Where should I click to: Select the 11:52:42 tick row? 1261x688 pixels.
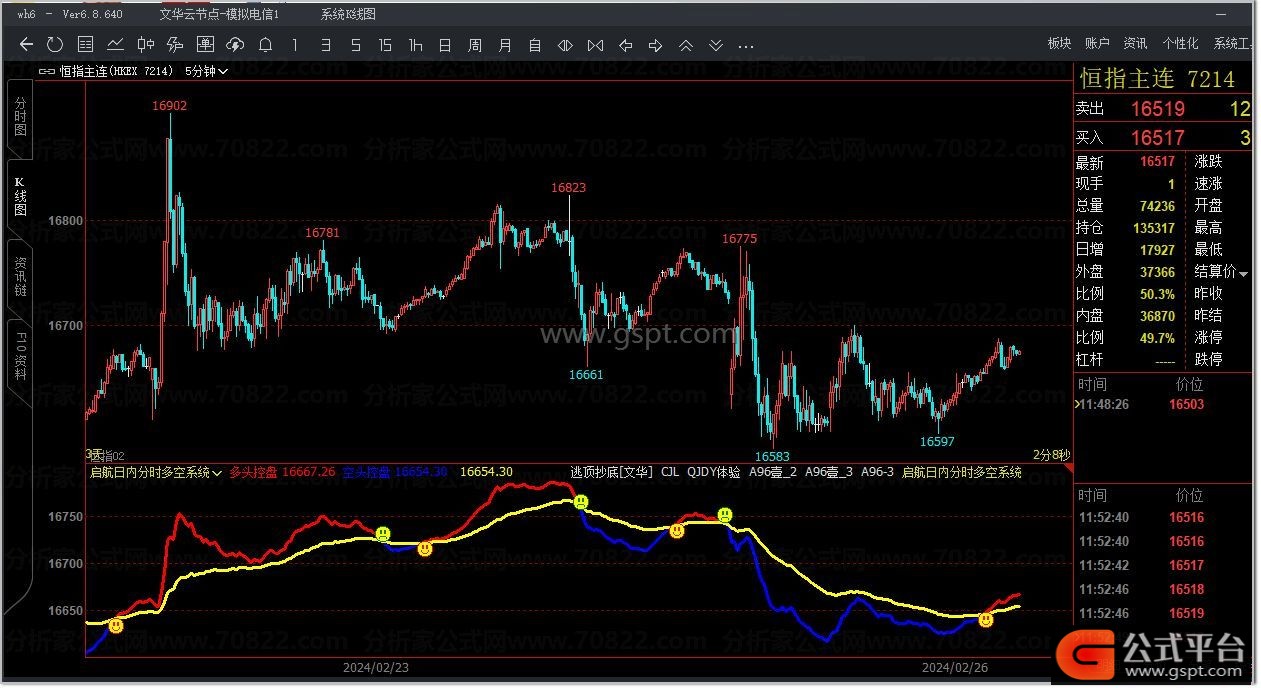pos(1163,566)
